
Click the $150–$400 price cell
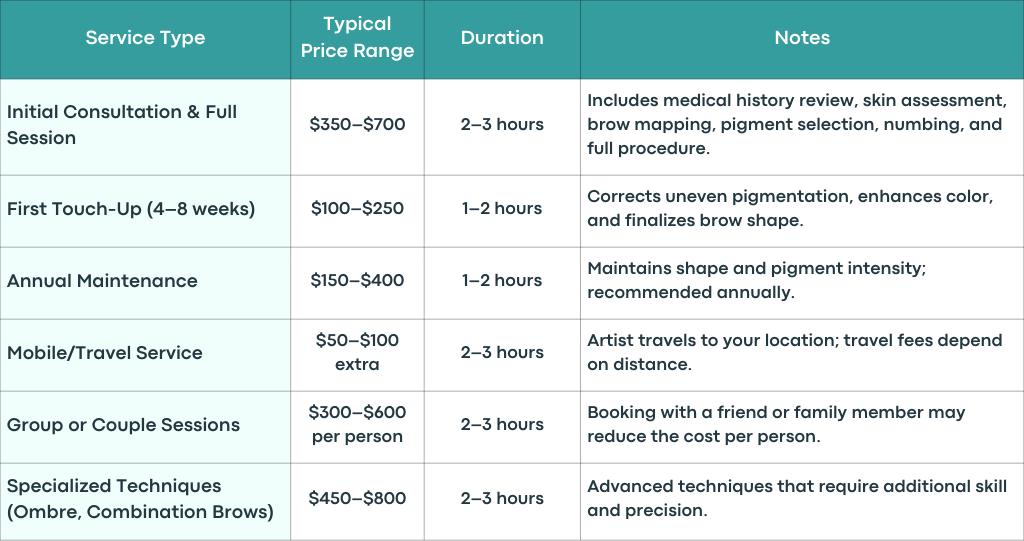point(357,280)
